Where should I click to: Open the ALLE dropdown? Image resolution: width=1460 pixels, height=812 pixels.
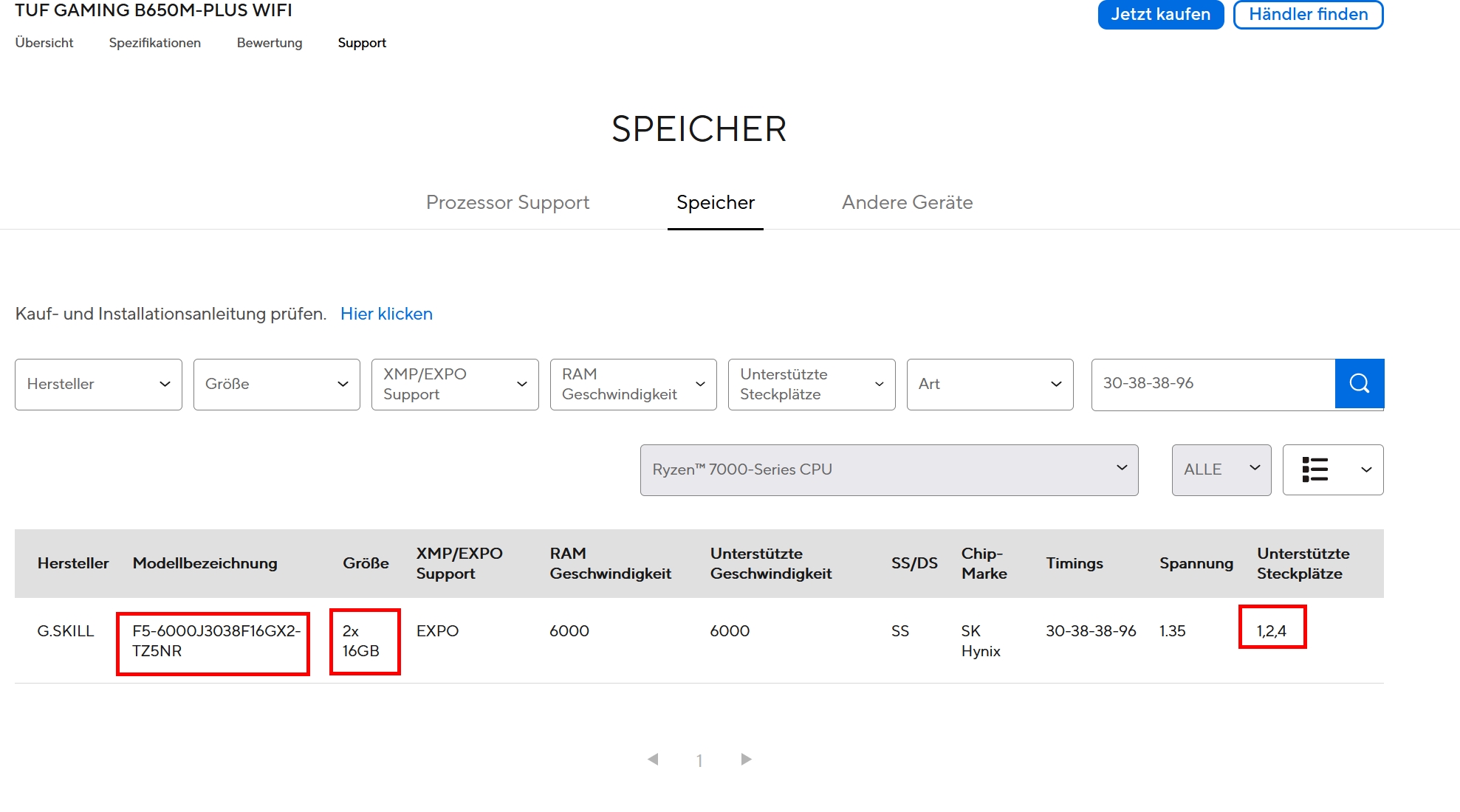coord(1221,469)
